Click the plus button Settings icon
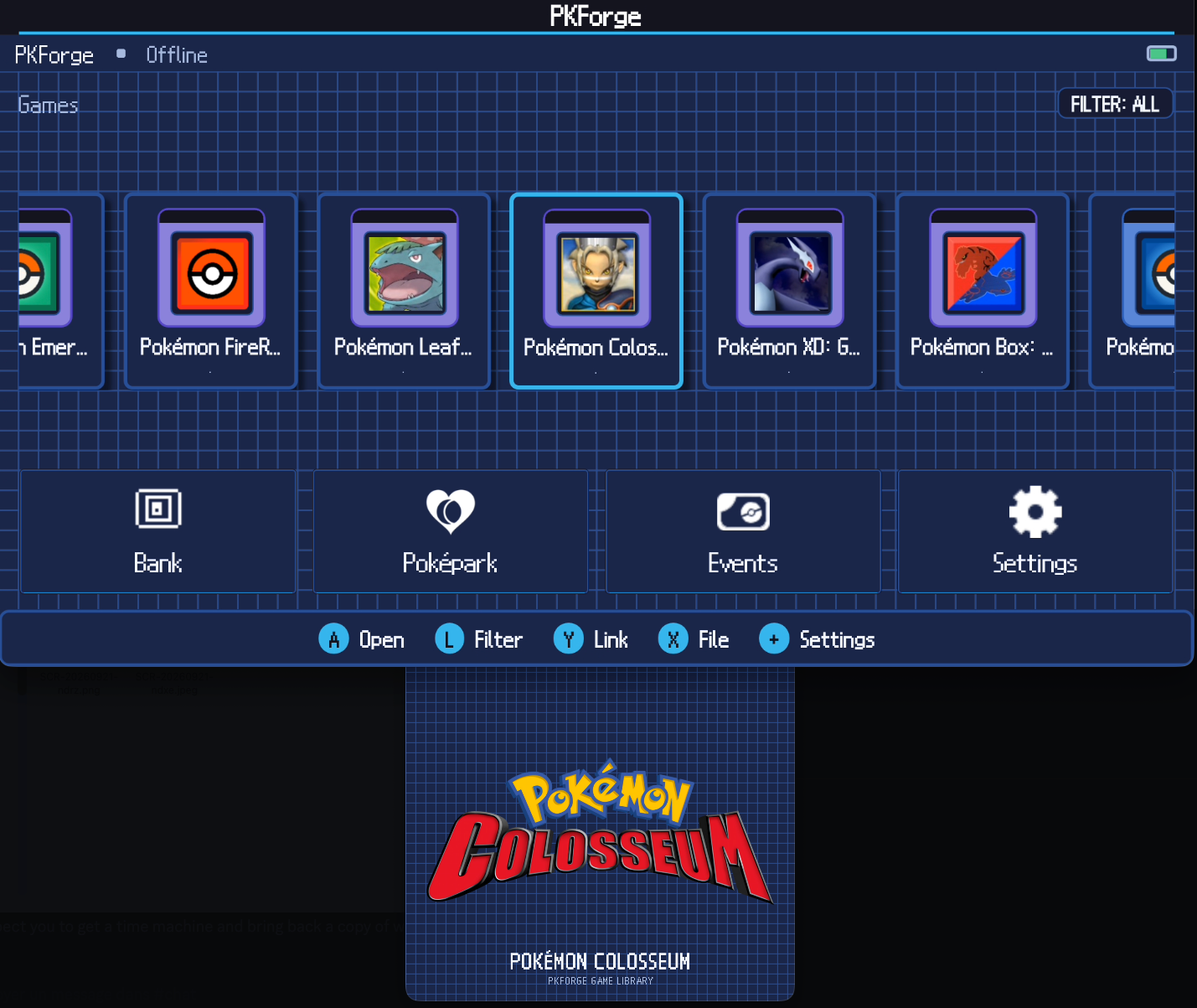 click(774, 639)
